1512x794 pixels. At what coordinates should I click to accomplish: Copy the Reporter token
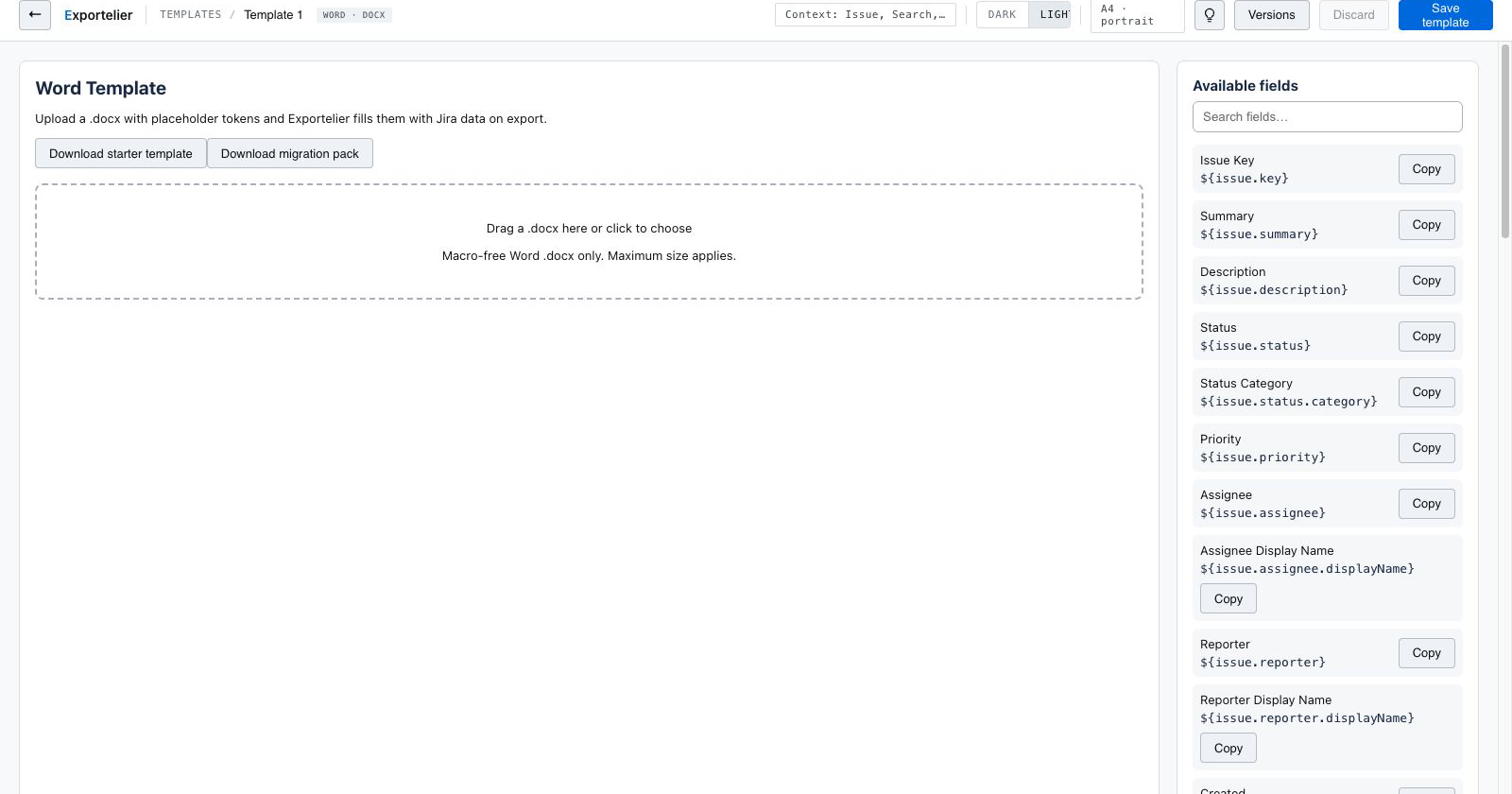click(x=1427, y=653)
